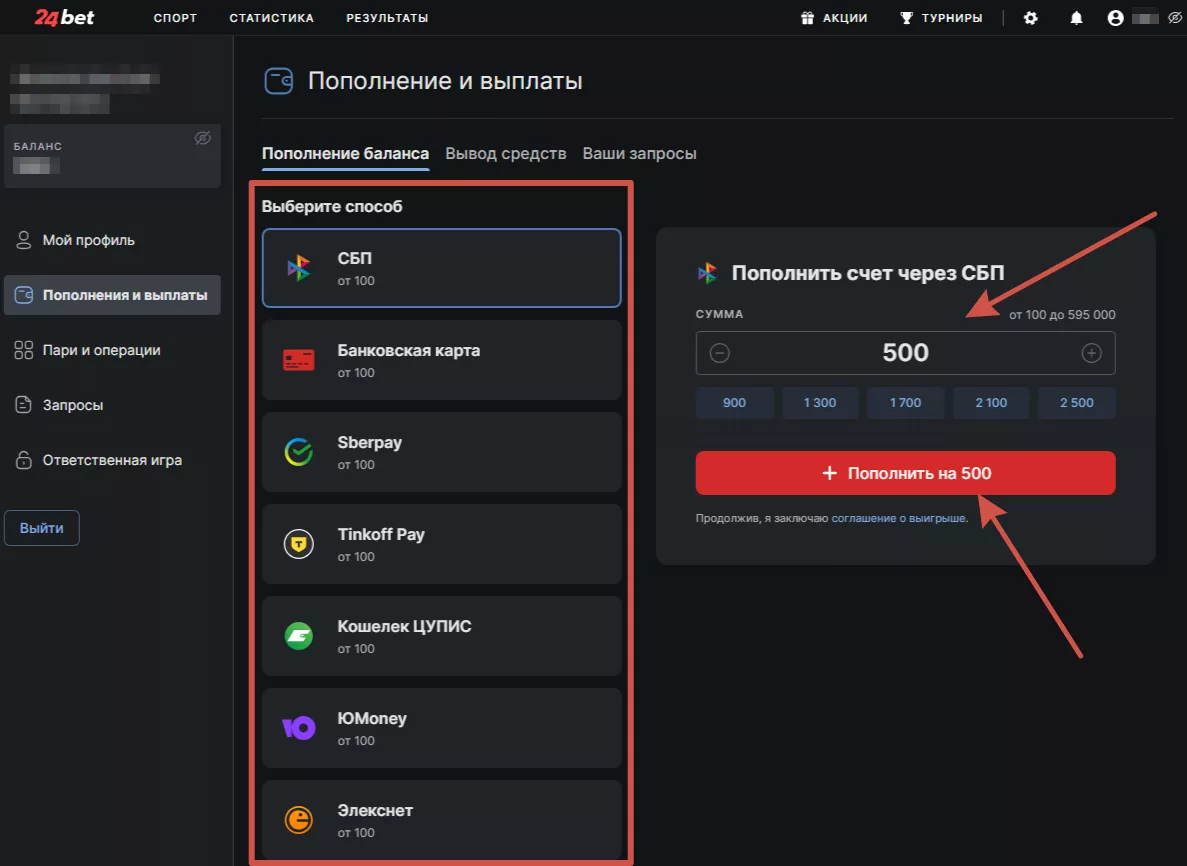1187x866 pixels.
Task: Click the user account avatar icon
Action: pos(1116,18)
